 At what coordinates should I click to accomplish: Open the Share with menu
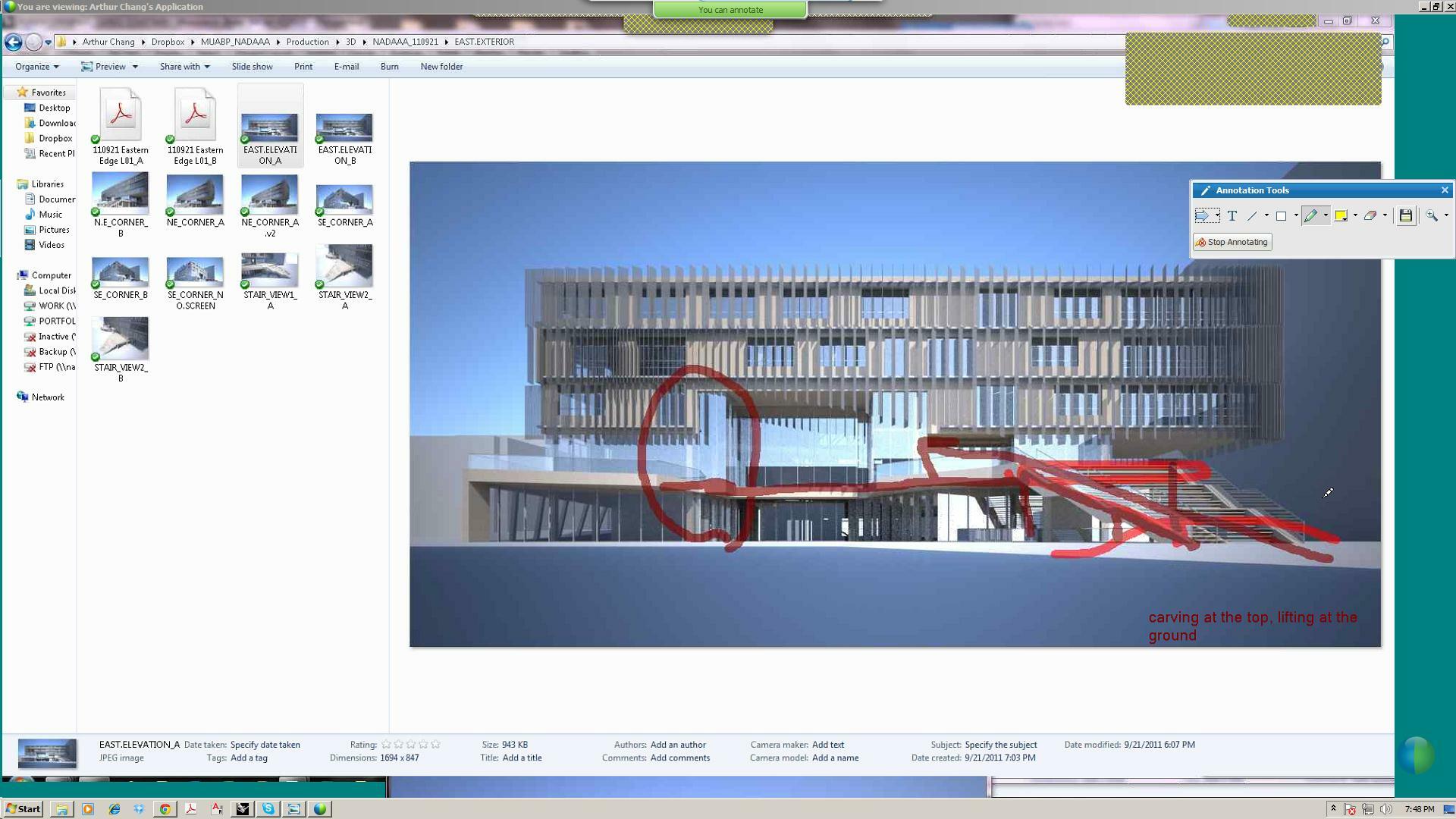pos(184,67)
